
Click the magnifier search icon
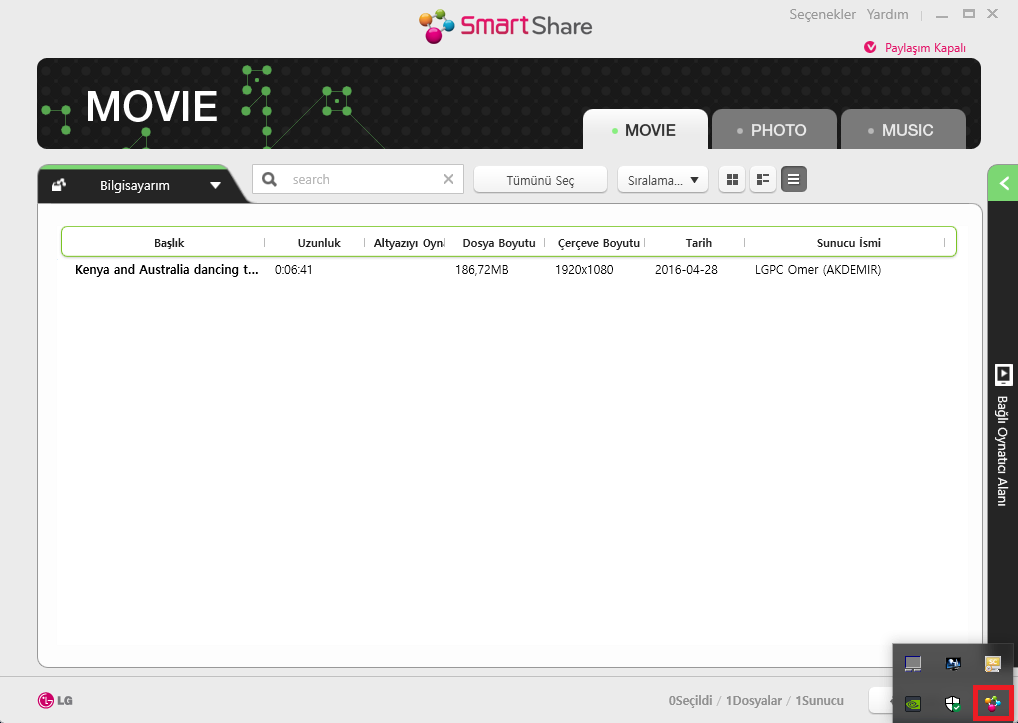(x=269, y=180)
